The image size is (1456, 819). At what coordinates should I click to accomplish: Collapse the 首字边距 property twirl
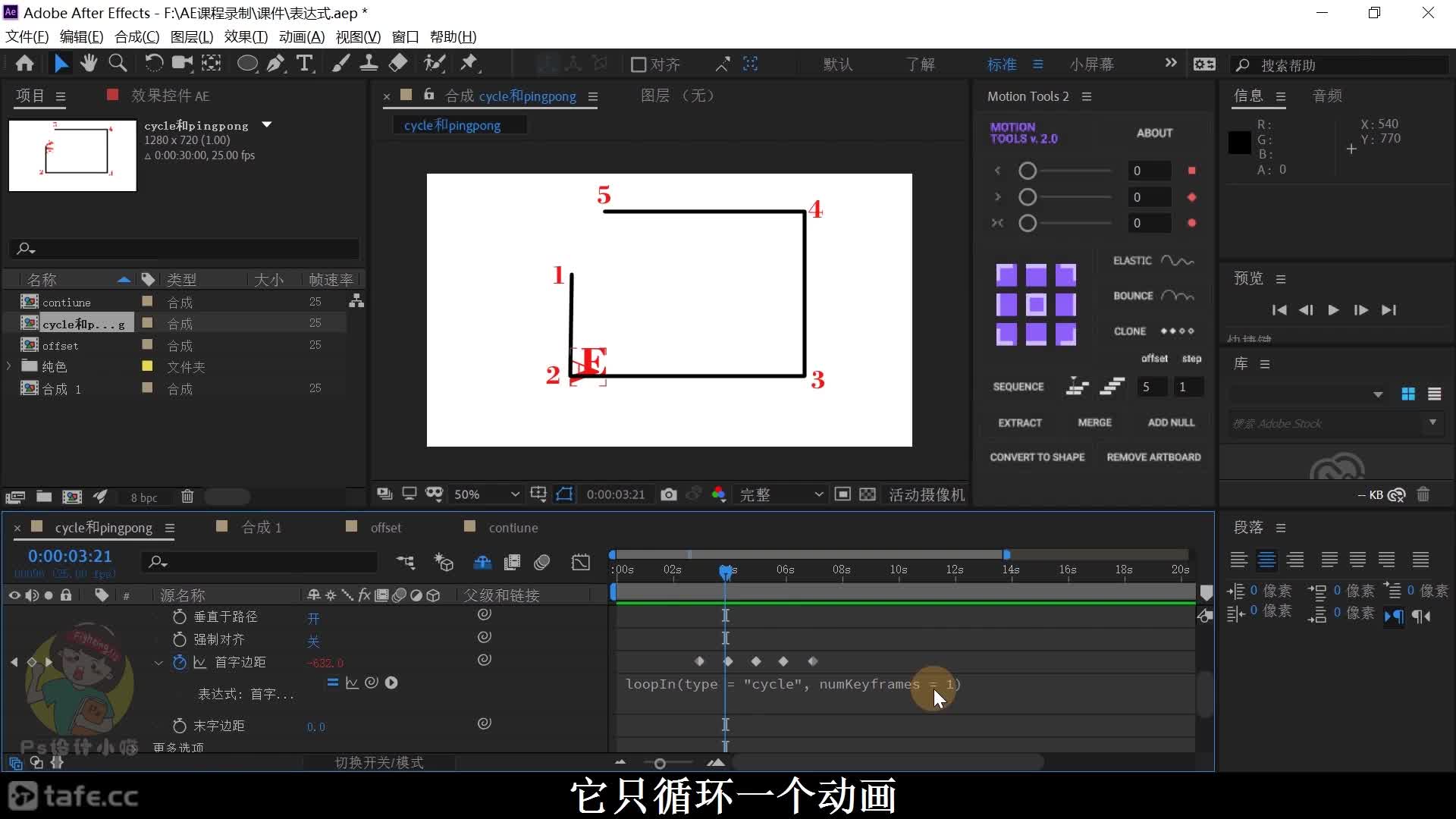click(x=158, y=663)
